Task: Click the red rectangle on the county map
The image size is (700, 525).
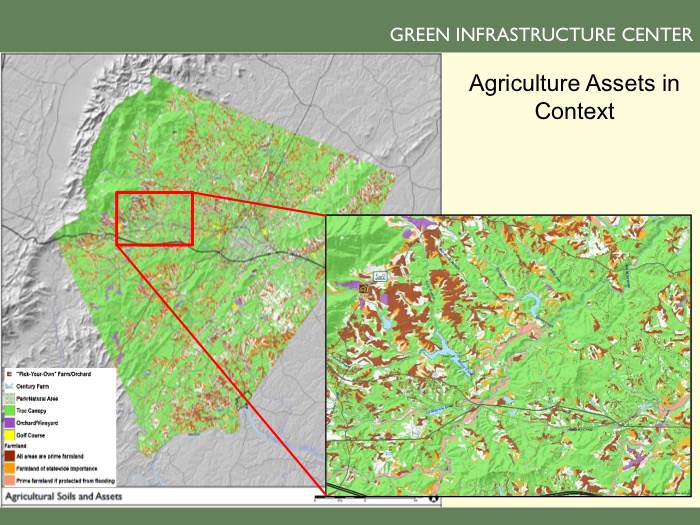Action: [154, 218]
